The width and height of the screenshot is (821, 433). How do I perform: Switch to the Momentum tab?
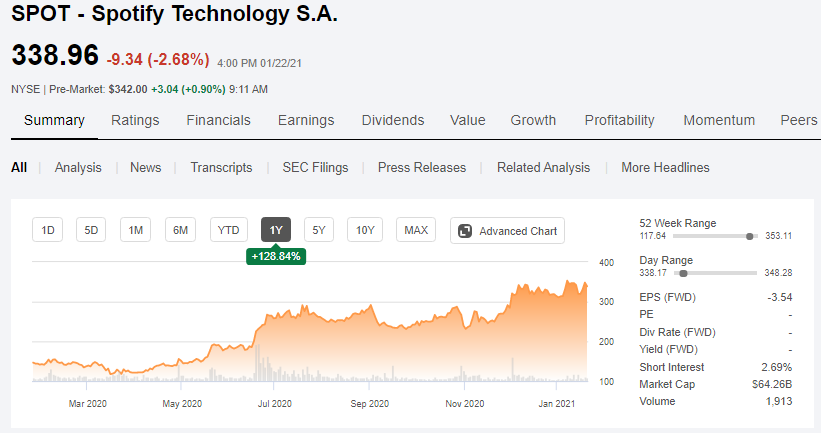[719, 120]
